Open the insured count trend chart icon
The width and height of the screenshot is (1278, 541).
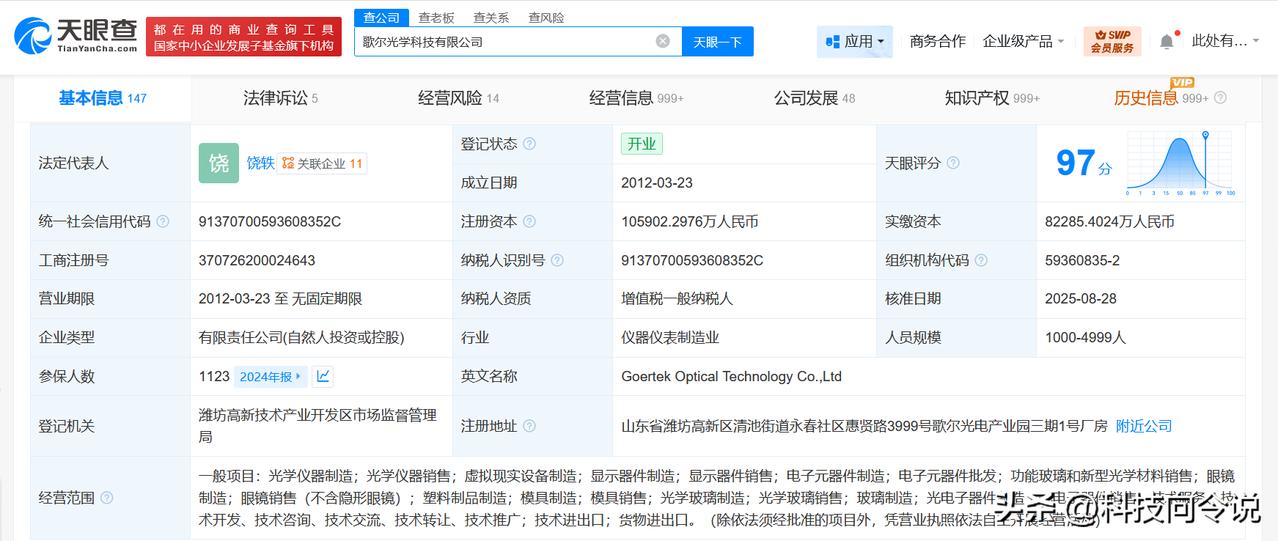coord(323,377)
